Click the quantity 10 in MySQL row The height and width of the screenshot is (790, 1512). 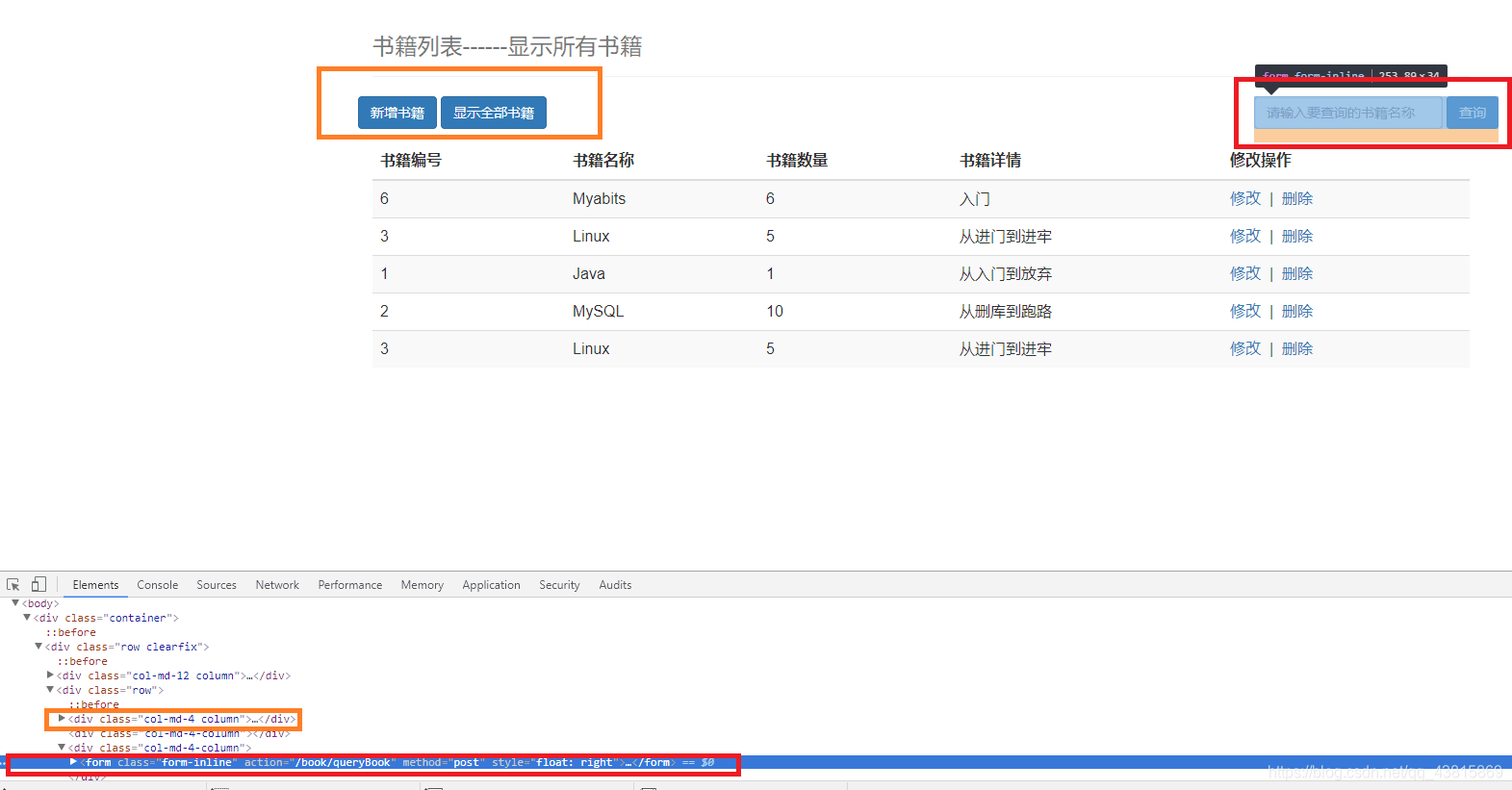click(775, 311)
